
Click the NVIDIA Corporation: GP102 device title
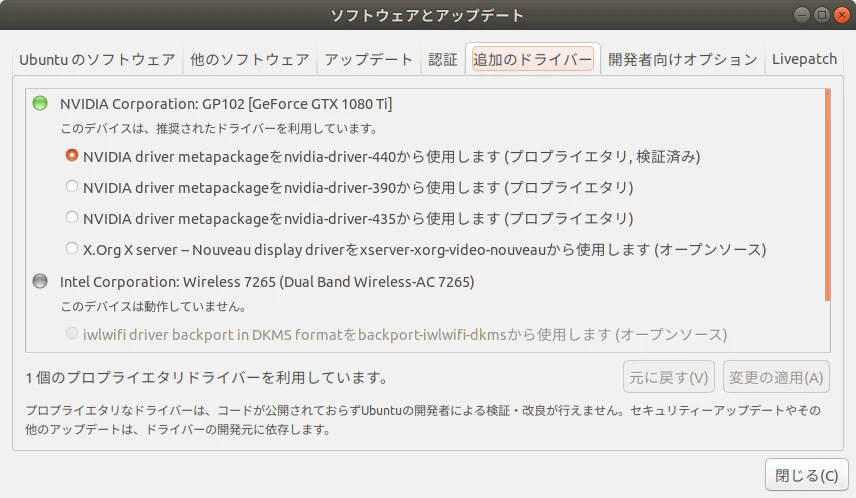[226, 104]
